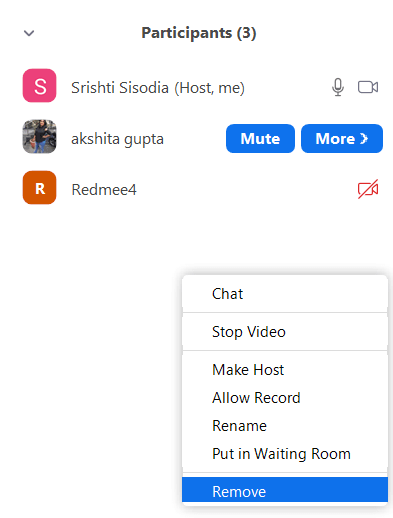Screen dimensions: 393x518
Task: Toggle the host's video camera icon
Action: [x=368, y=87]
